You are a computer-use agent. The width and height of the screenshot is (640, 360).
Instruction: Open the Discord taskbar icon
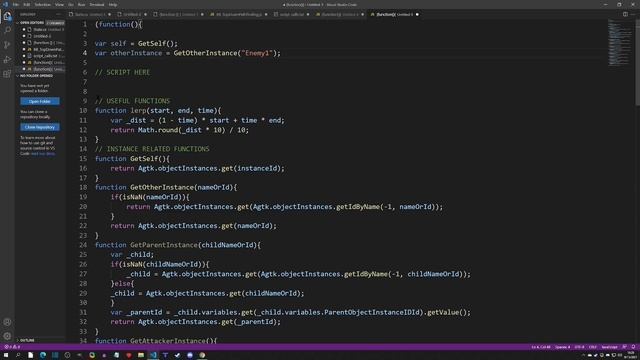pyautogui.click(x=190, y=355)
